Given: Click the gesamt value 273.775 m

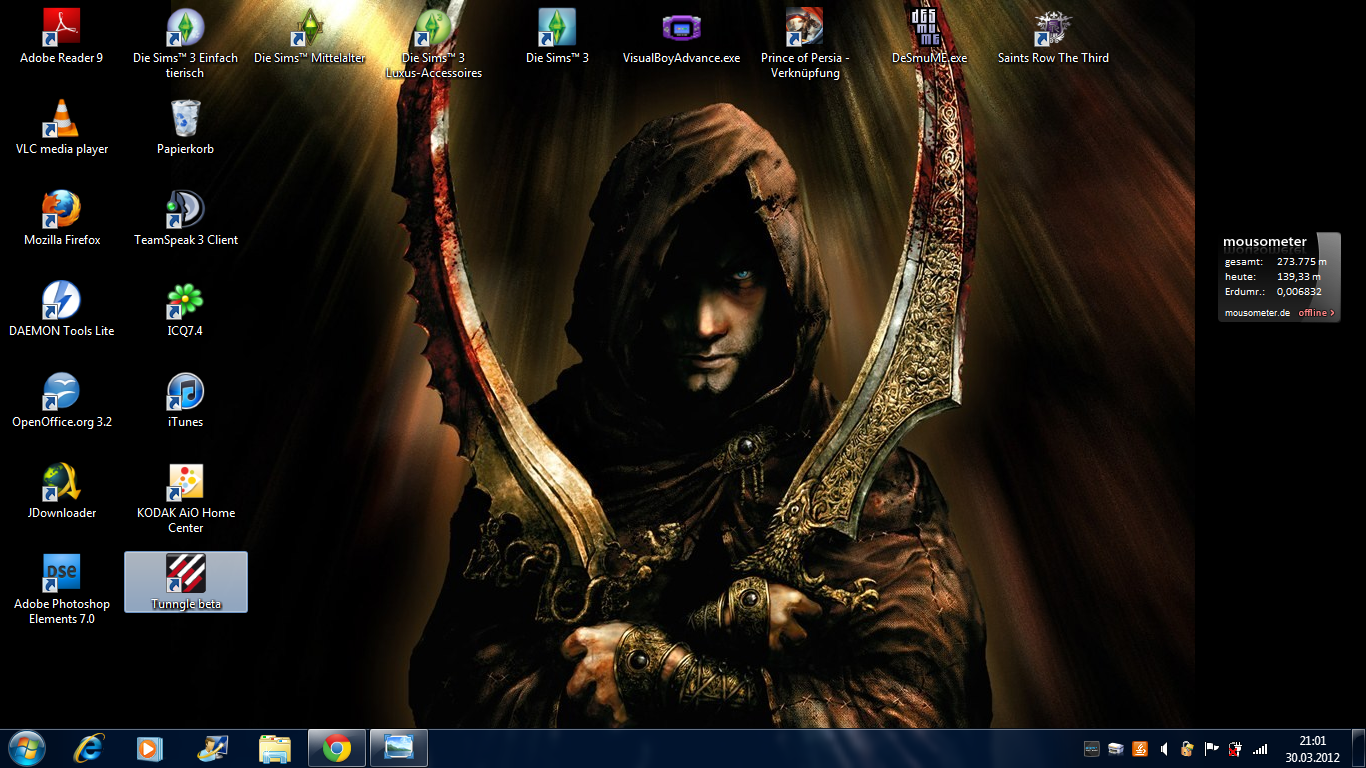Looking at the screenshot, I should (x=1301, y=262).
